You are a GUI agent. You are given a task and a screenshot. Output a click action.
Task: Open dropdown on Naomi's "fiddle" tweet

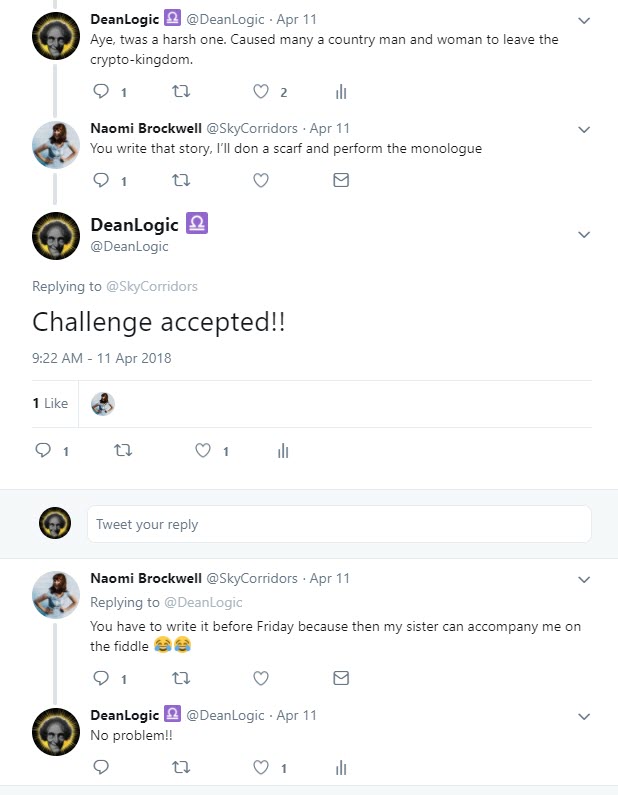pyautogui.click(x=585, y=579)
